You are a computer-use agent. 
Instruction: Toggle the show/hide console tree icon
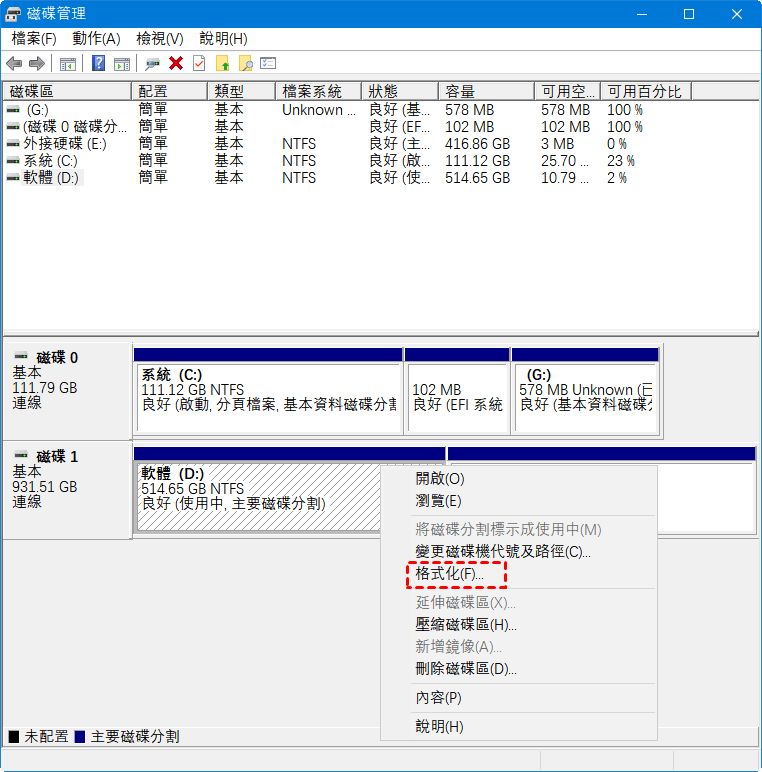pyautogui.click(x=68, y=64)
